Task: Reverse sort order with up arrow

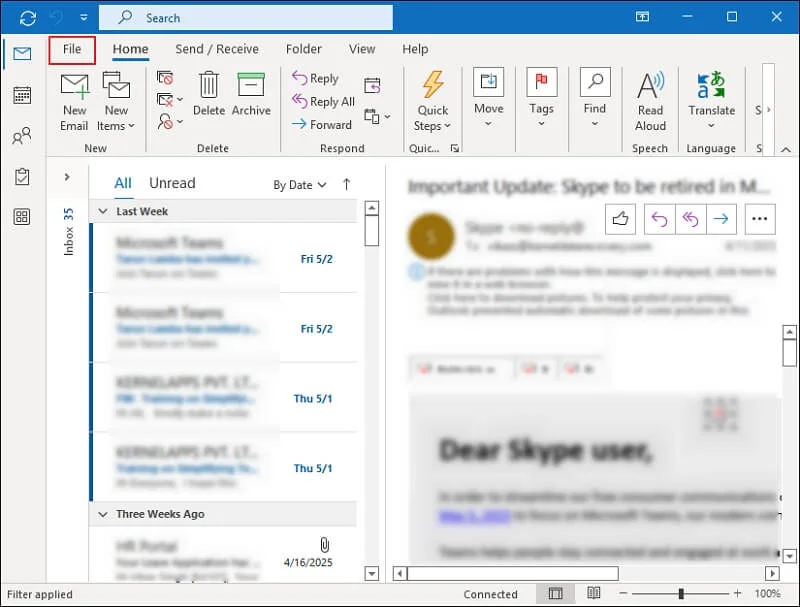Action: point(346,184)
